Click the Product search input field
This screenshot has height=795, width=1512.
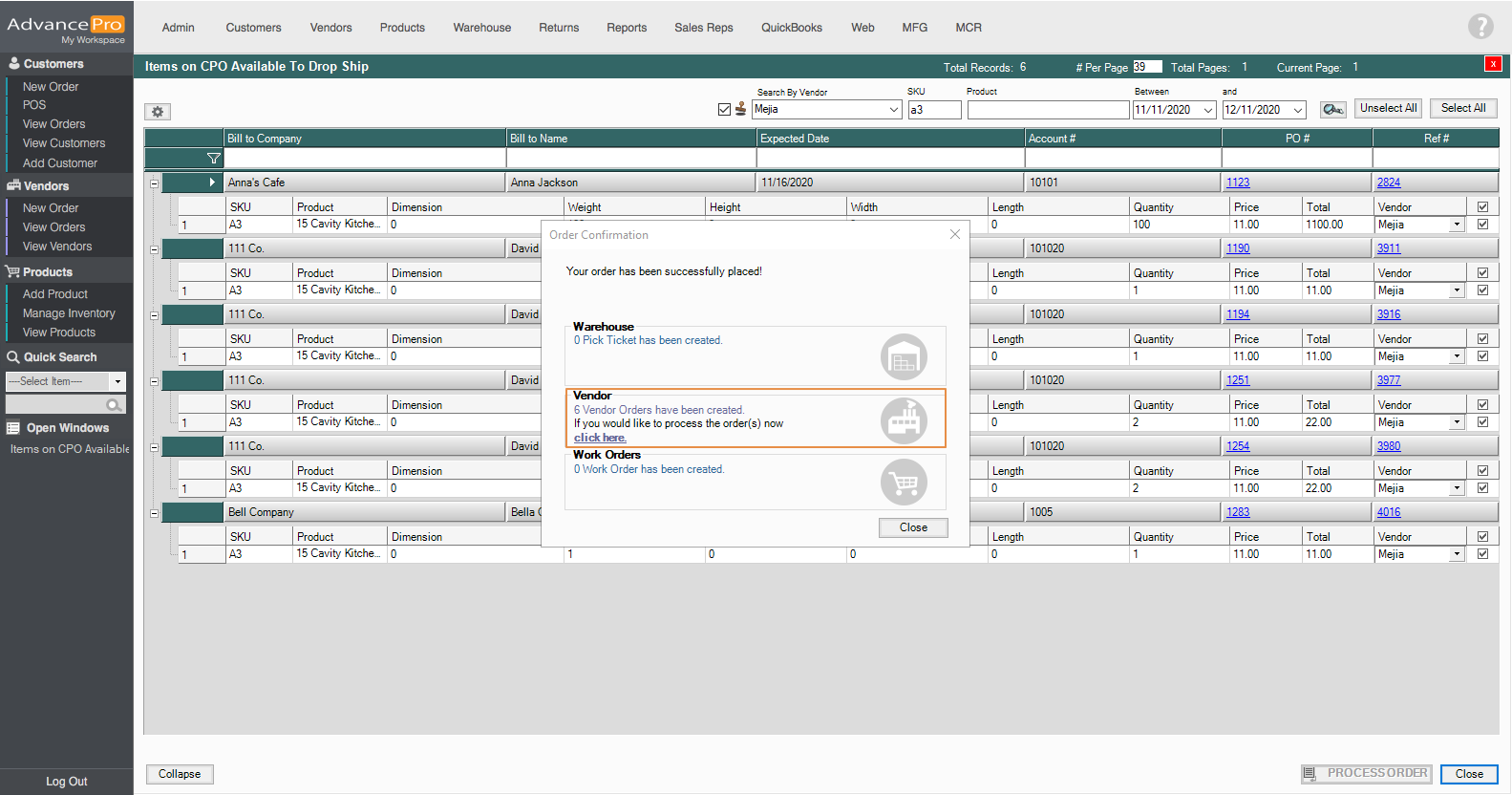(1047, 110)
